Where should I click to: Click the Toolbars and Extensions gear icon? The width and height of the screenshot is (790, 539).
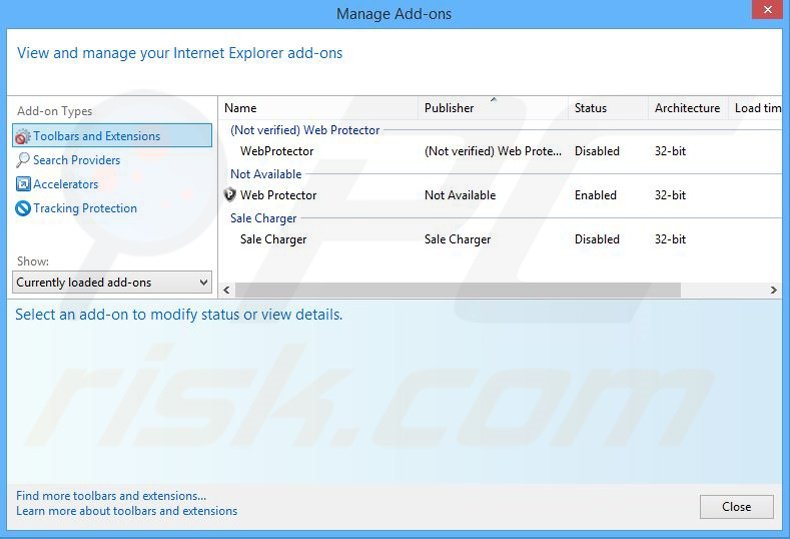pyautogui.click(x=23, y=137)
